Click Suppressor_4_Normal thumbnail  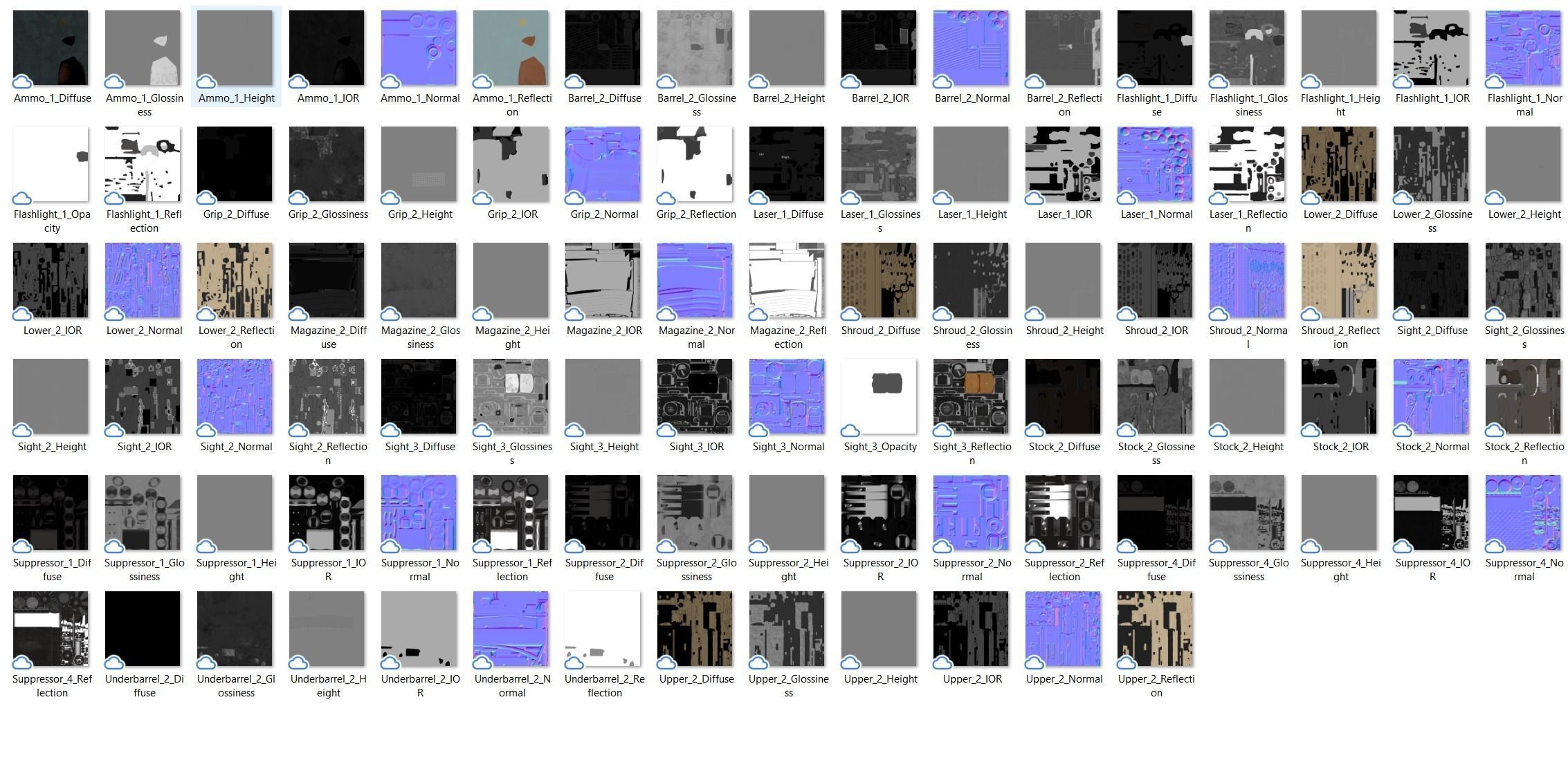(x=1523, y=512)
